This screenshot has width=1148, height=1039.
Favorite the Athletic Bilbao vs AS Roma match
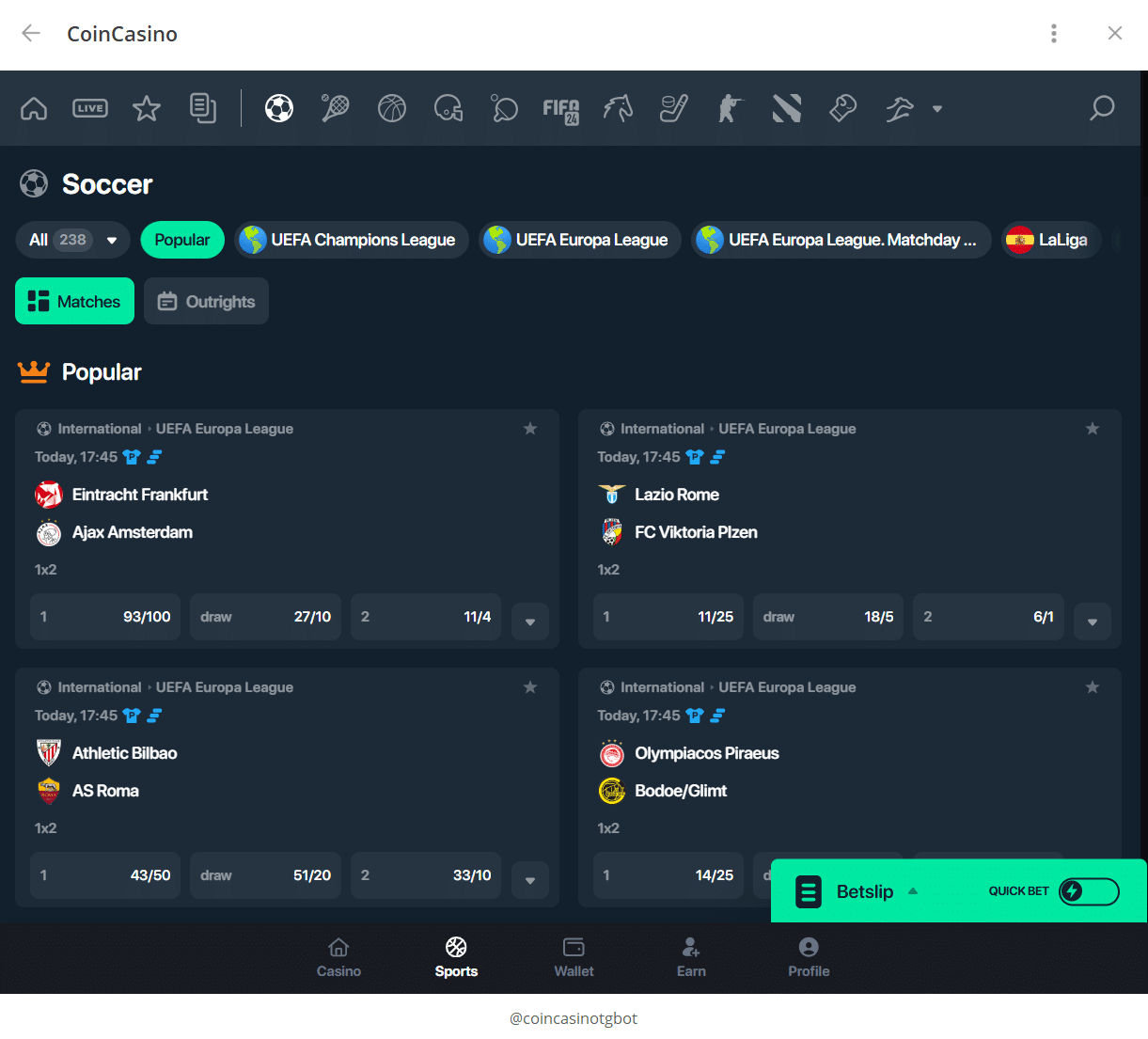click(530, 687)
